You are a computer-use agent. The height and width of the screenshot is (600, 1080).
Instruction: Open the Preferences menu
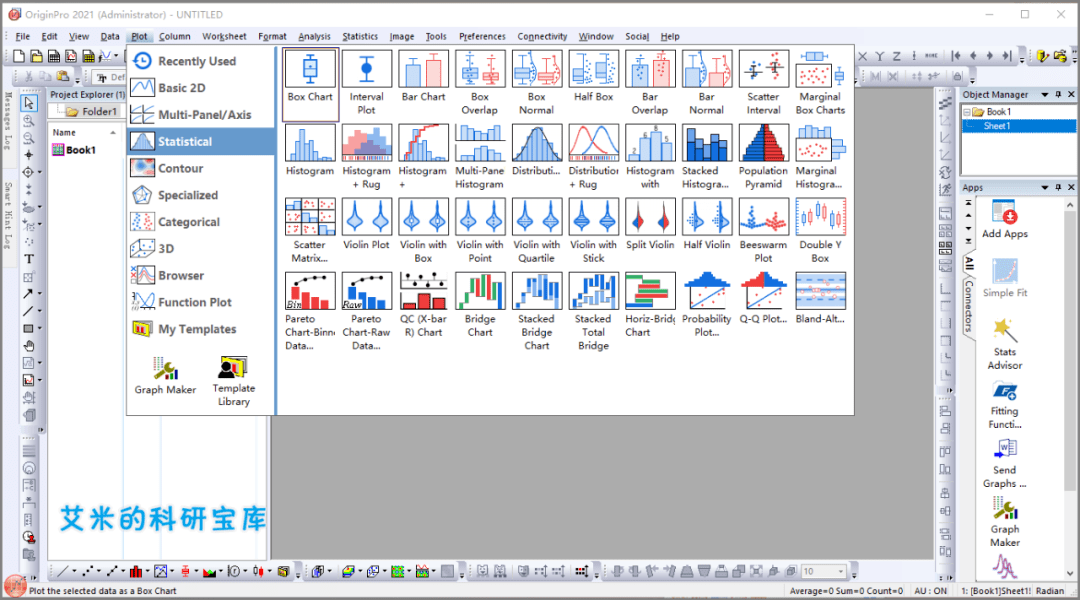coord(482,37)
